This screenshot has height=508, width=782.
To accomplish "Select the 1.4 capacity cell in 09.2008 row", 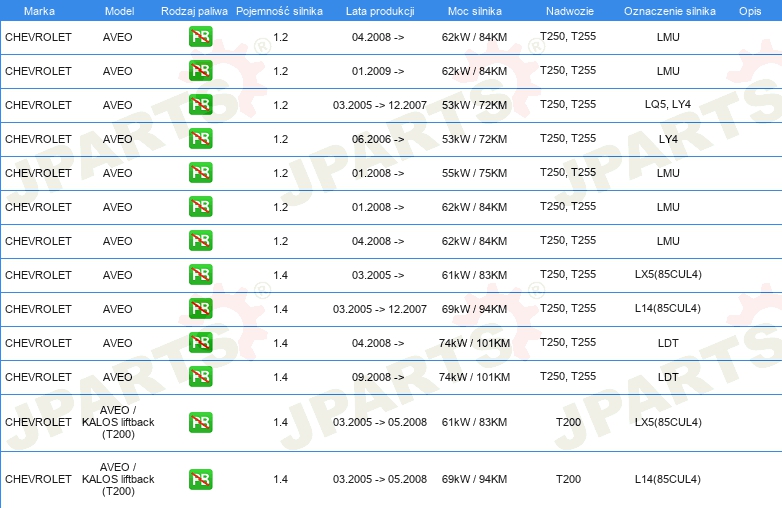I will (x=281, y=377).
